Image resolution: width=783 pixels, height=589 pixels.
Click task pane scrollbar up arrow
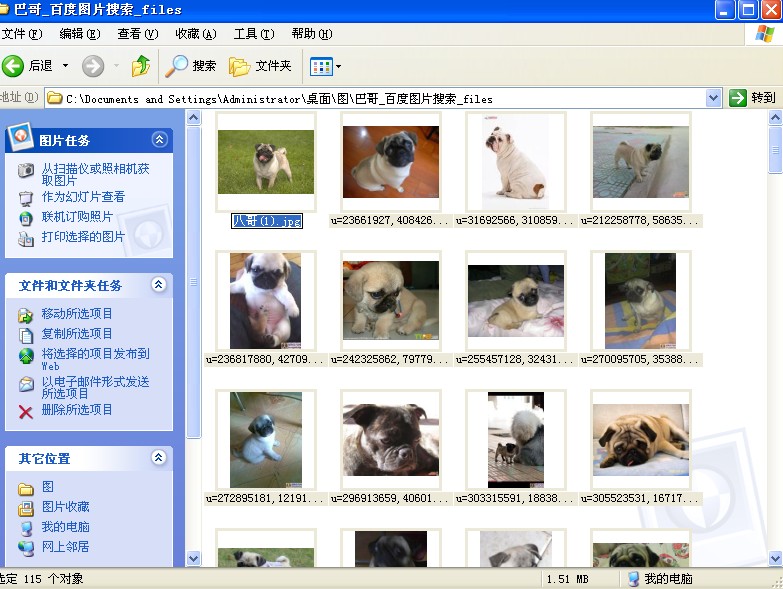[x=194, y=118]
